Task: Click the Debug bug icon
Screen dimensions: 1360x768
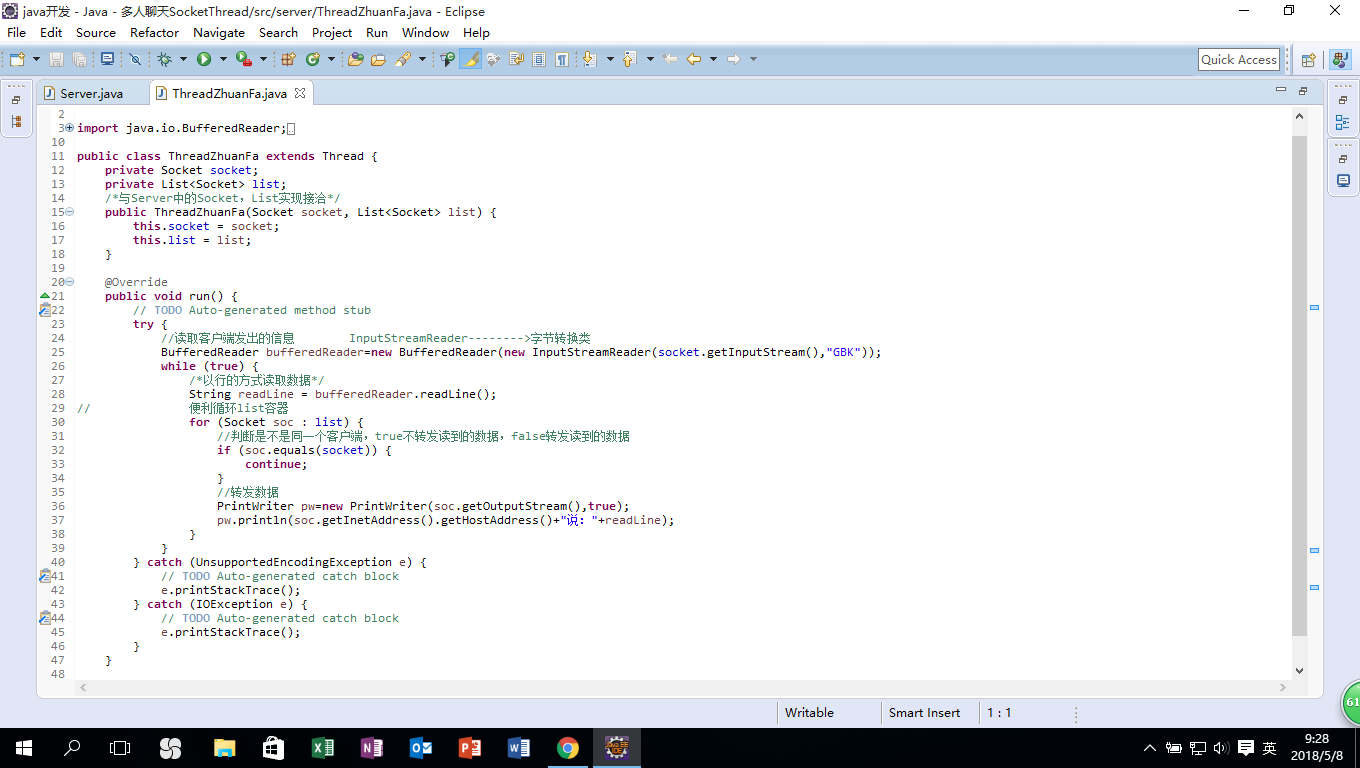Action: pos(164,60)
